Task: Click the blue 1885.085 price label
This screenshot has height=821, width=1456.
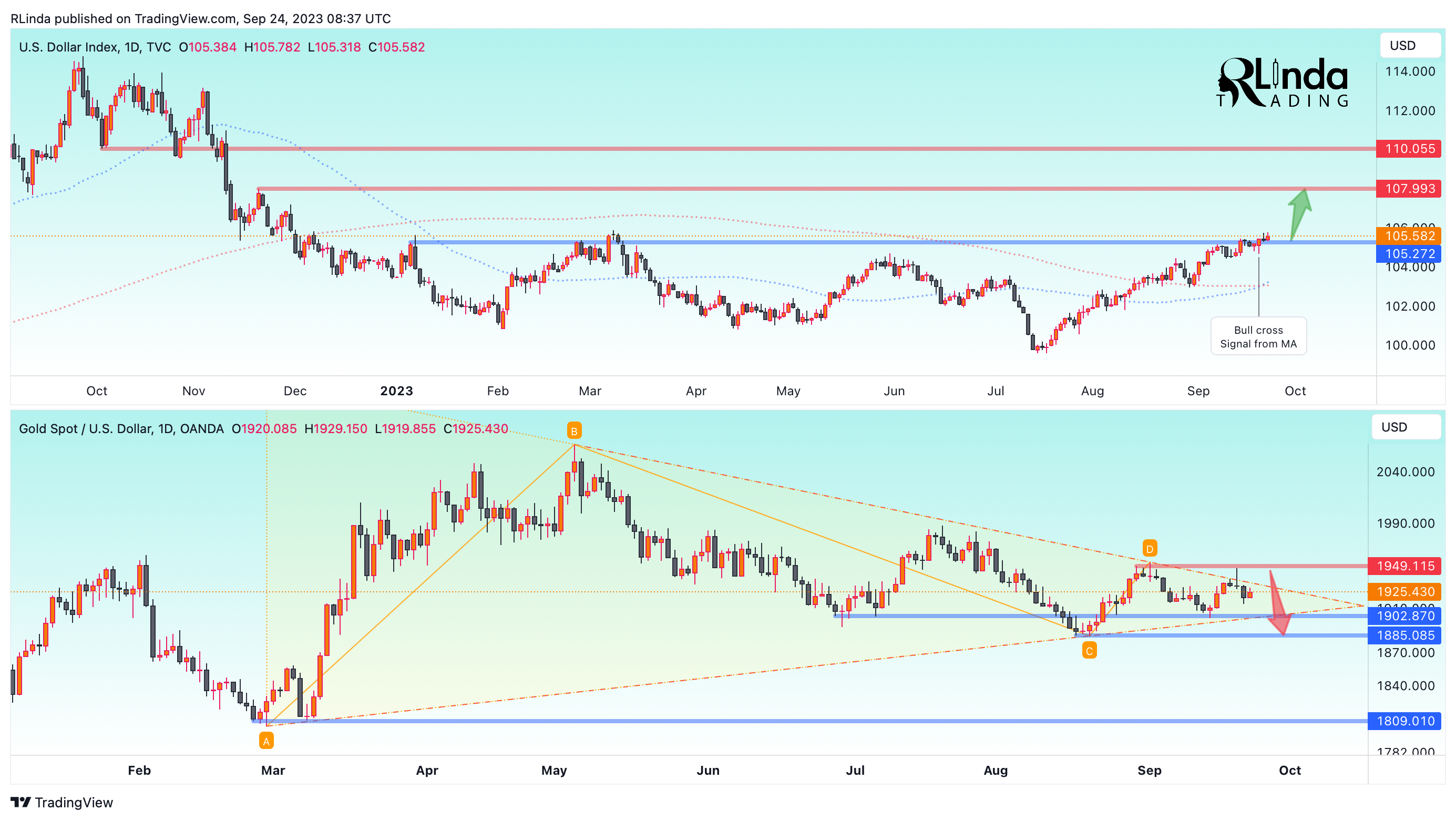Action: (x=1404, y=635)
